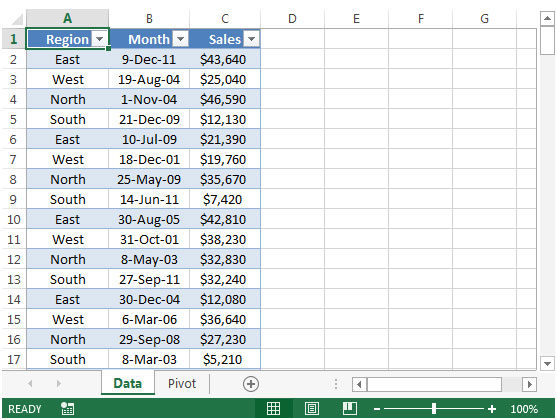Select the Data sheet tab
557x420 pixels.
128,383
